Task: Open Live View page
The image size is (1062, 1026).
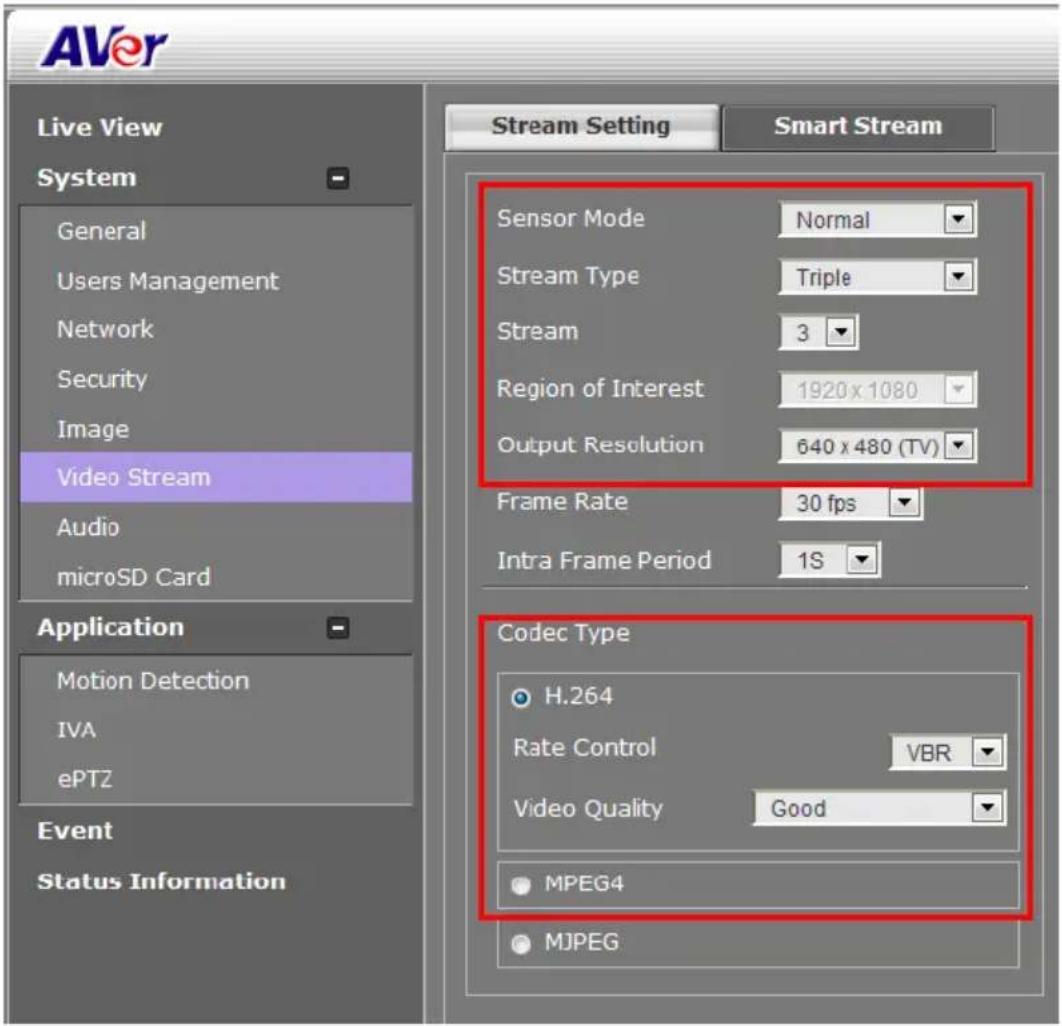Action: tap(100, 127)
